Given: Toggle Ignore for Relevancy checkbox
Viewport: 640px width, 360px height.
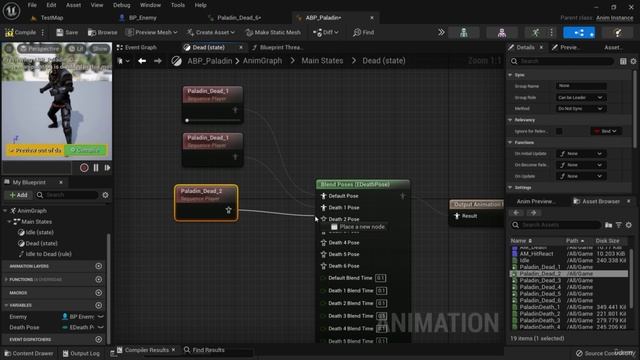Looking at the screenshot, I should (559, 131).
